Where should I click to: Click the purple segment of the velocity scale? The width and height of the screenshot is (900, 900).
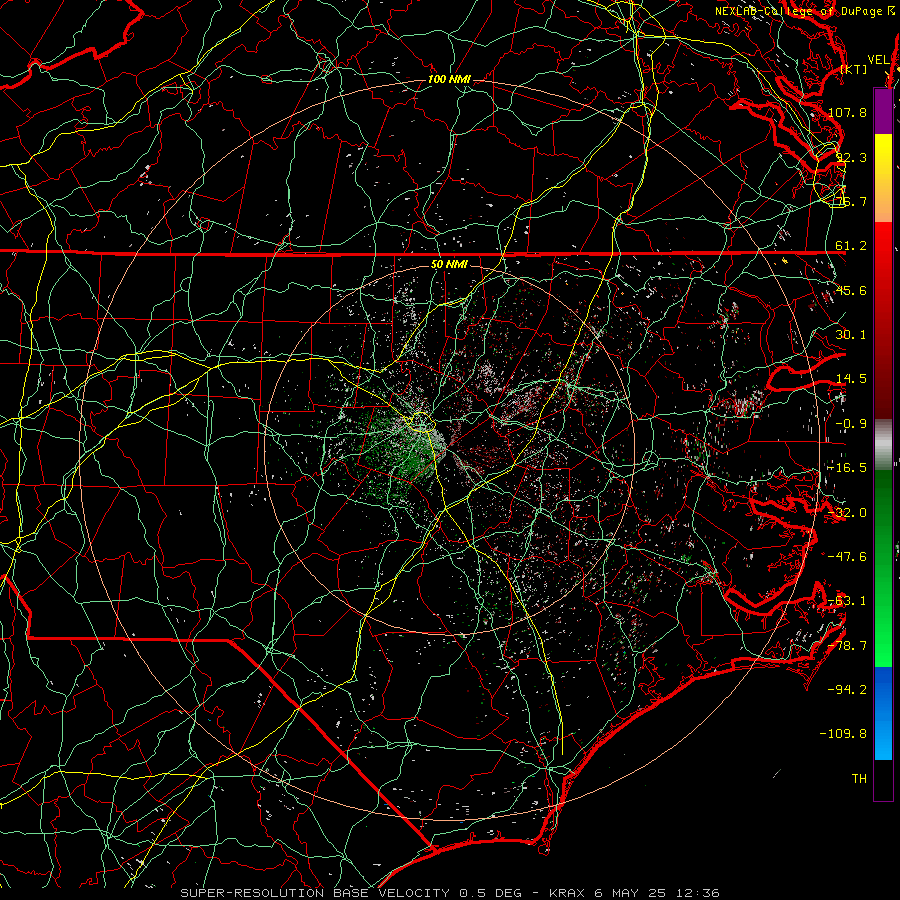click(x=883, y=111)
